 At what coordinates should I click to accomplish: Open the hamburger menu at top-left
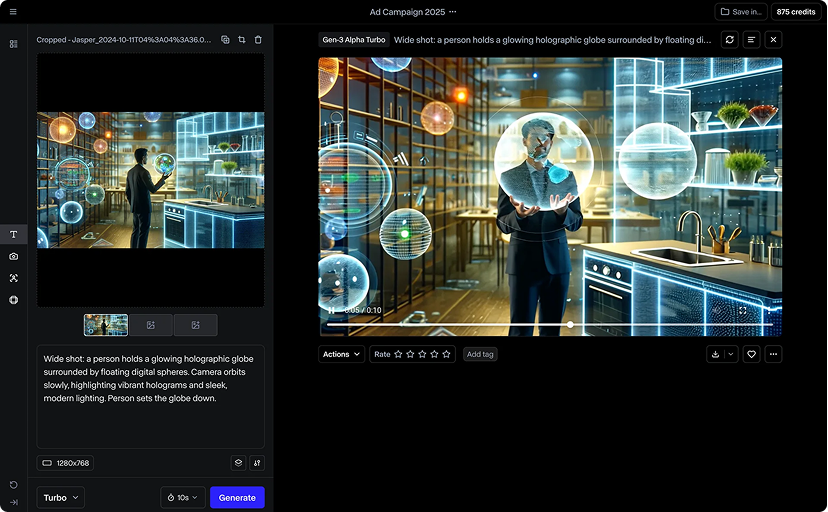click(x=13, y=12)
